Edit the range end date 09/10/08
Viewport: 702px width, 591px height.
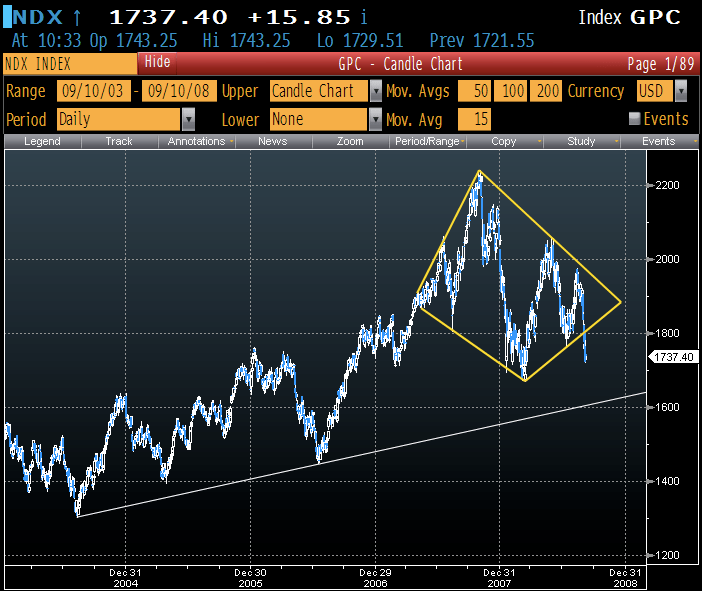click(179, 91)
